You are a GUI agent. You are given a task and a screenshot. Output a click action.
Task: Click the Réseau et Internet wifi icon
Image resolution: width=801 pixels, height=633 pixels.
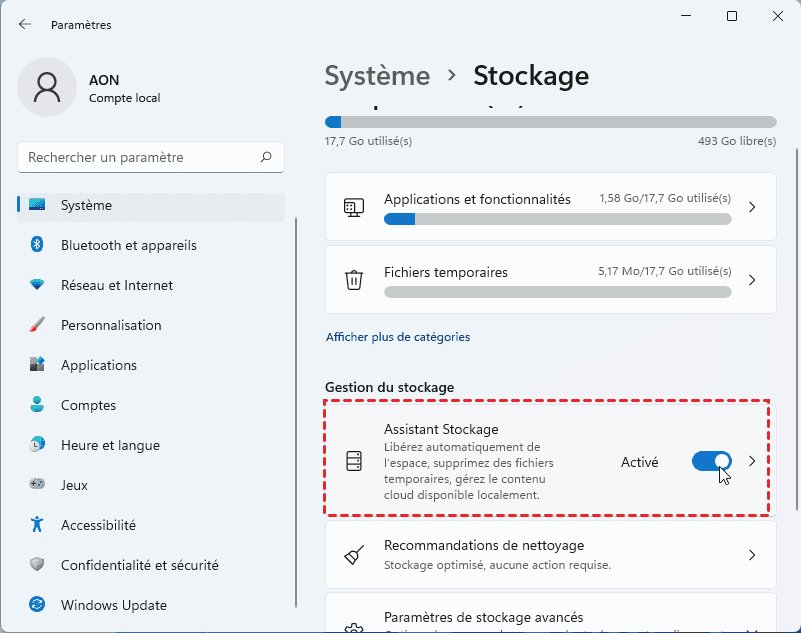(38, 285)
